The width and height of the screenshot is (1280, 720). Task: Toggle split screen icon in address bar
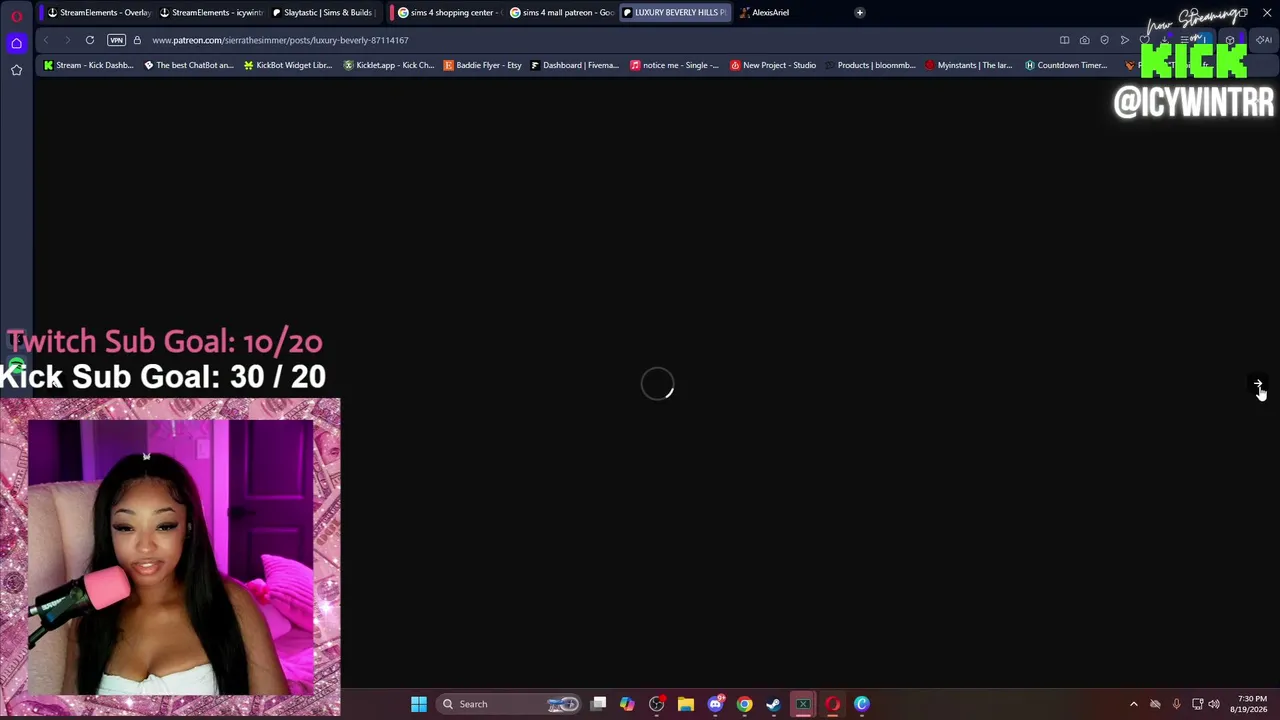point(1064,40)
